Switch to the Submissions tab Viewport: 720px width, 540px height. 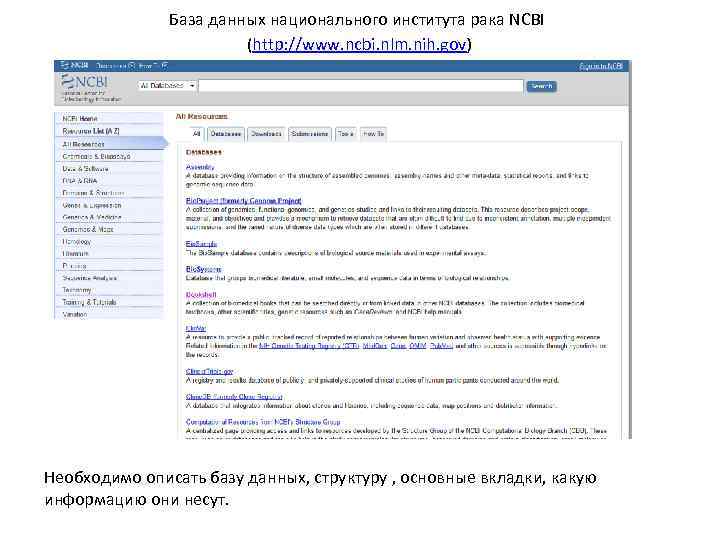click(x=309, y=134)
